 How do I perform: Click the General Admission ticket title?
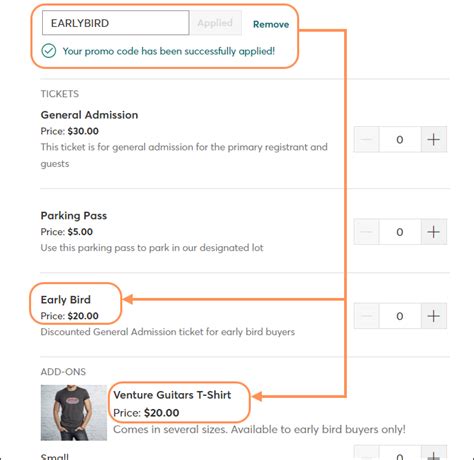(89, 115)
